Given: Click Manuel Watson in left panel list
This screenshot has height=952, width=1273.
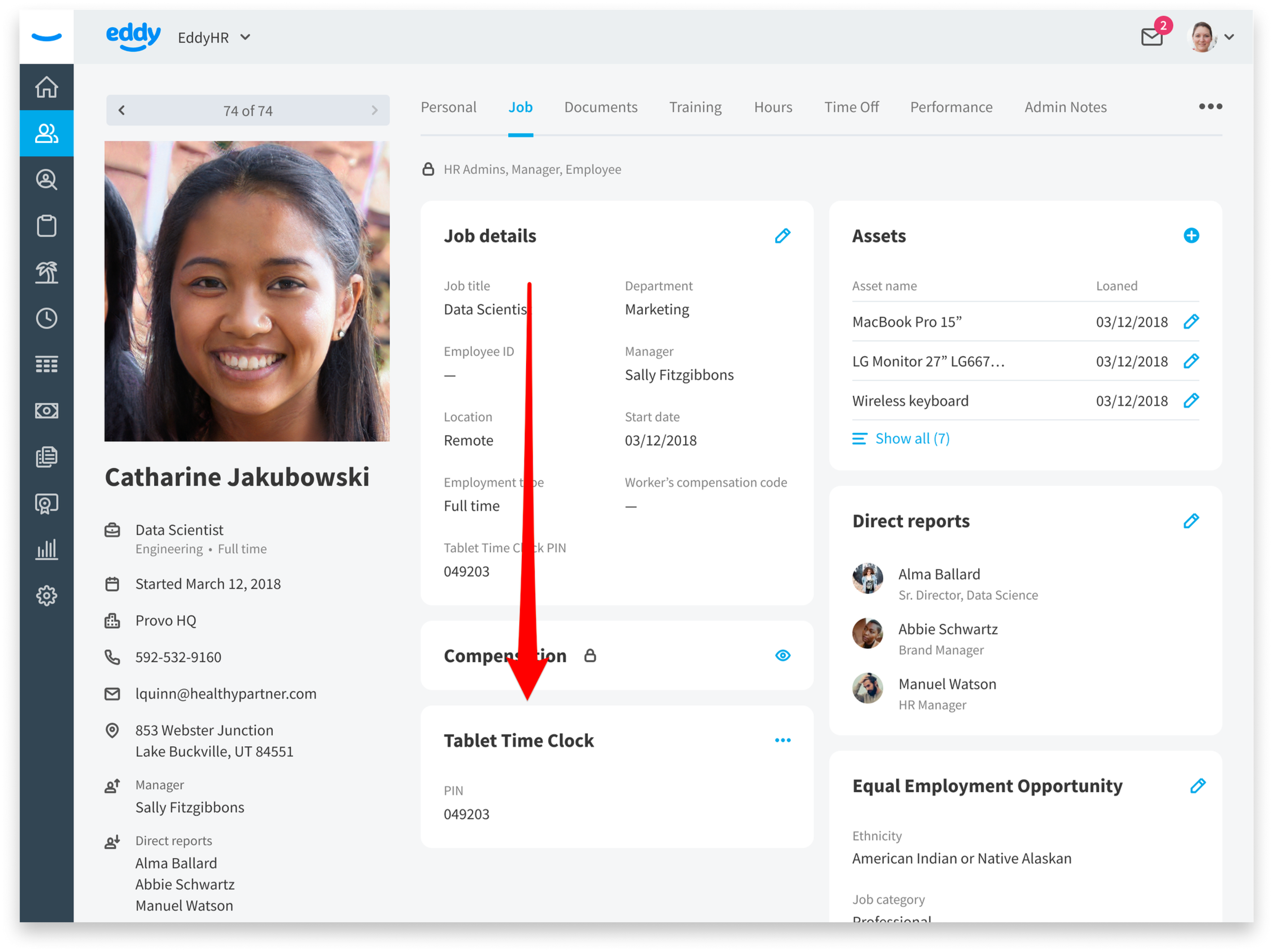Looking at the screenshot, I should pos(184,906).
